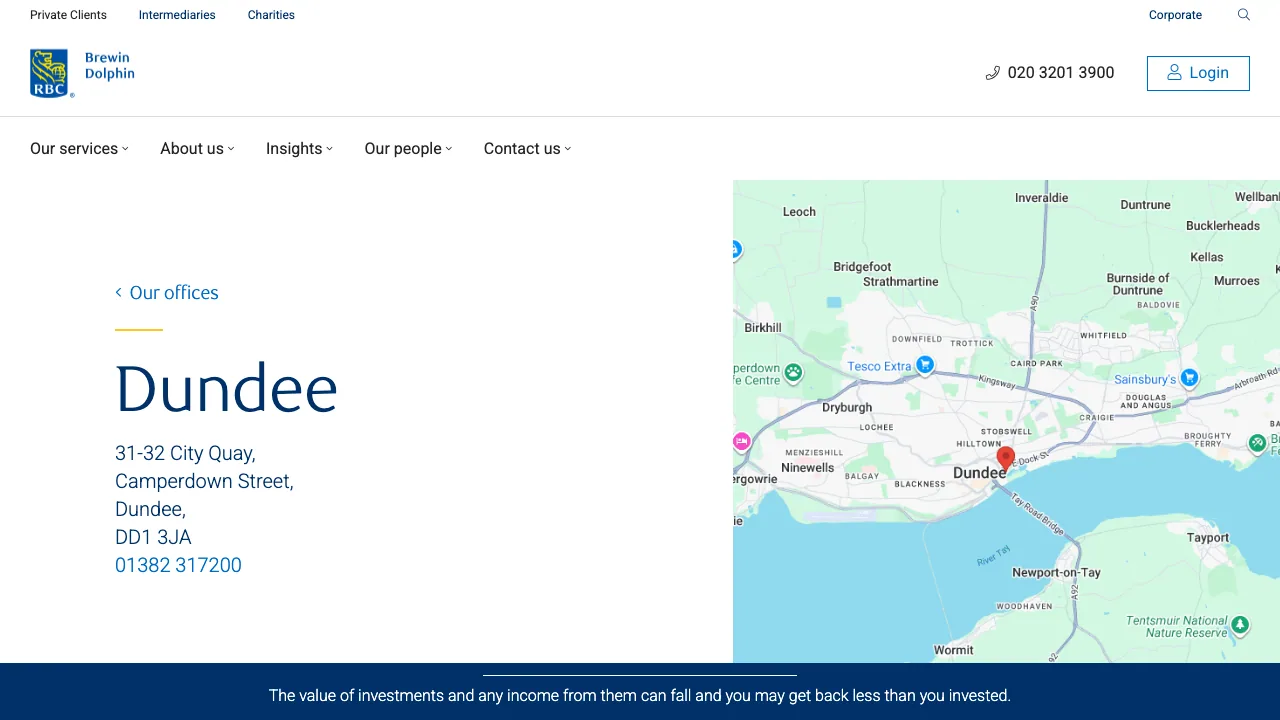Click the pink lodging marker near Menzieshill
The image size is (1280, 720).
(x=741, y=441)
